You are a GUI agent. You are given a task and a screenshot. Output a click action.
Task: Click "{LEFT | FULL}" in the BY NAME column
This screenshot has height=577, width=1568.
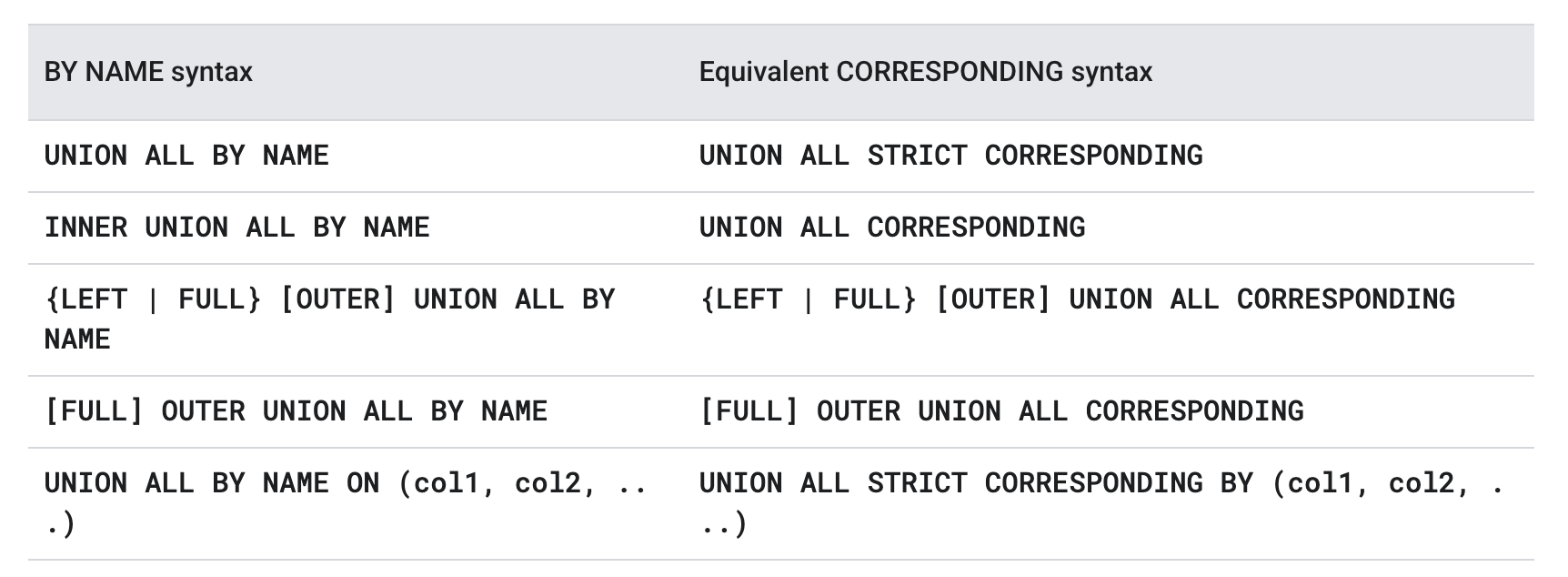pyautogui.click(x=153, y=299)
